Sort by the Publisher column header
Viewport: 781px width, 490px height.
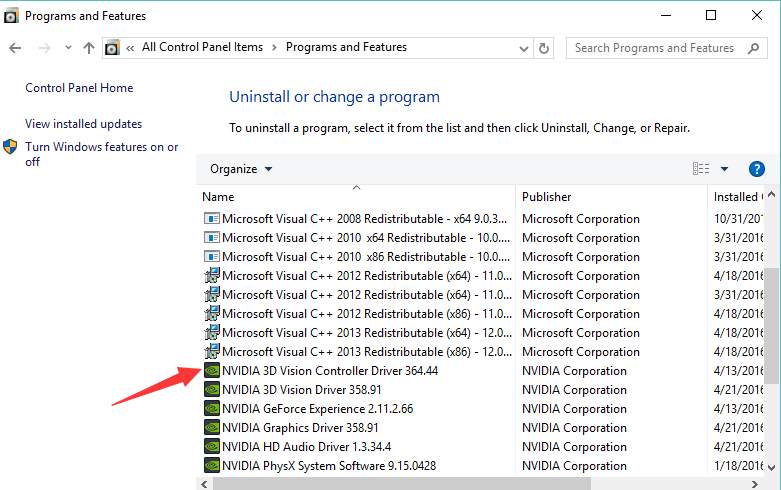(612, 197)
